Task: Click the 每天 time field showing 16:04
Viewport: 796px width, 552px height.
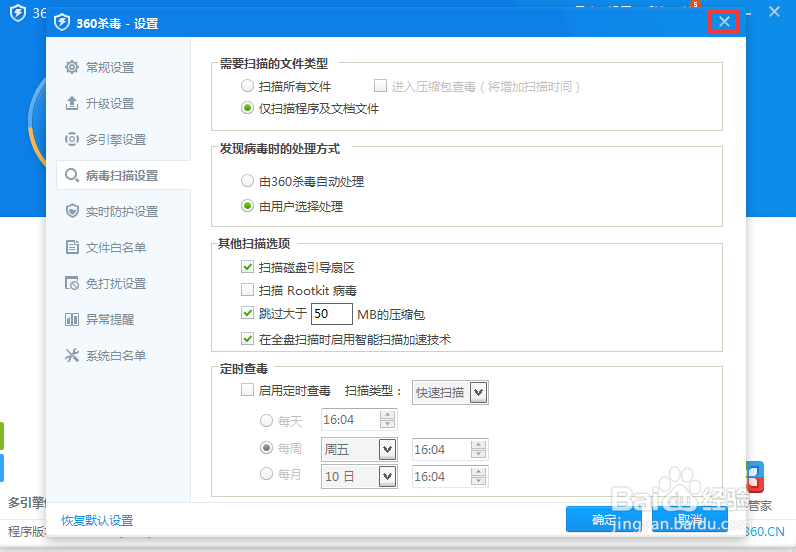Action: coord(359,419)
